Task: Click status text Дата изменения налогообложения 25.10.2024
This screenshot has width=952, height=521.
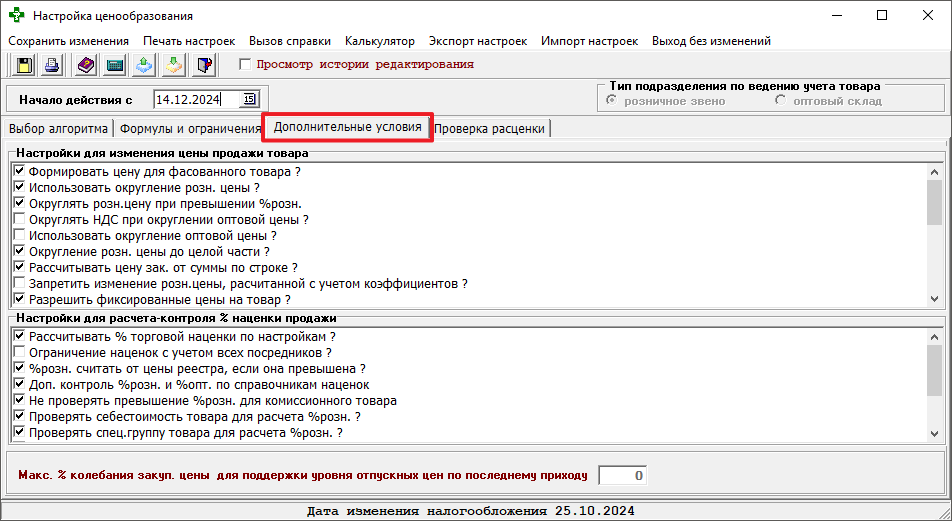Action: click(x=471, y=511)
